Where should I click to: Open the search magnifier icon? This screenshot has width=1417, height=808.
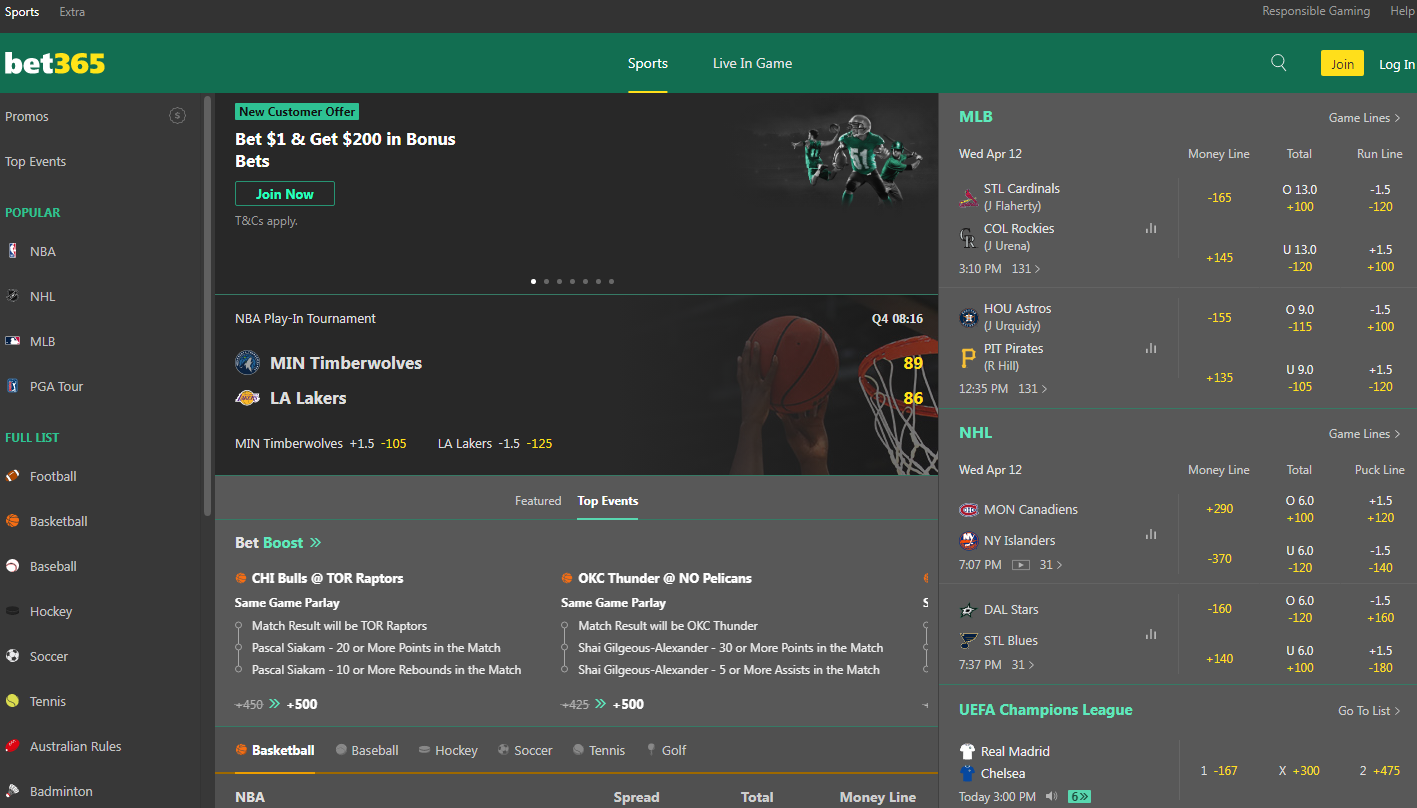1278,63
